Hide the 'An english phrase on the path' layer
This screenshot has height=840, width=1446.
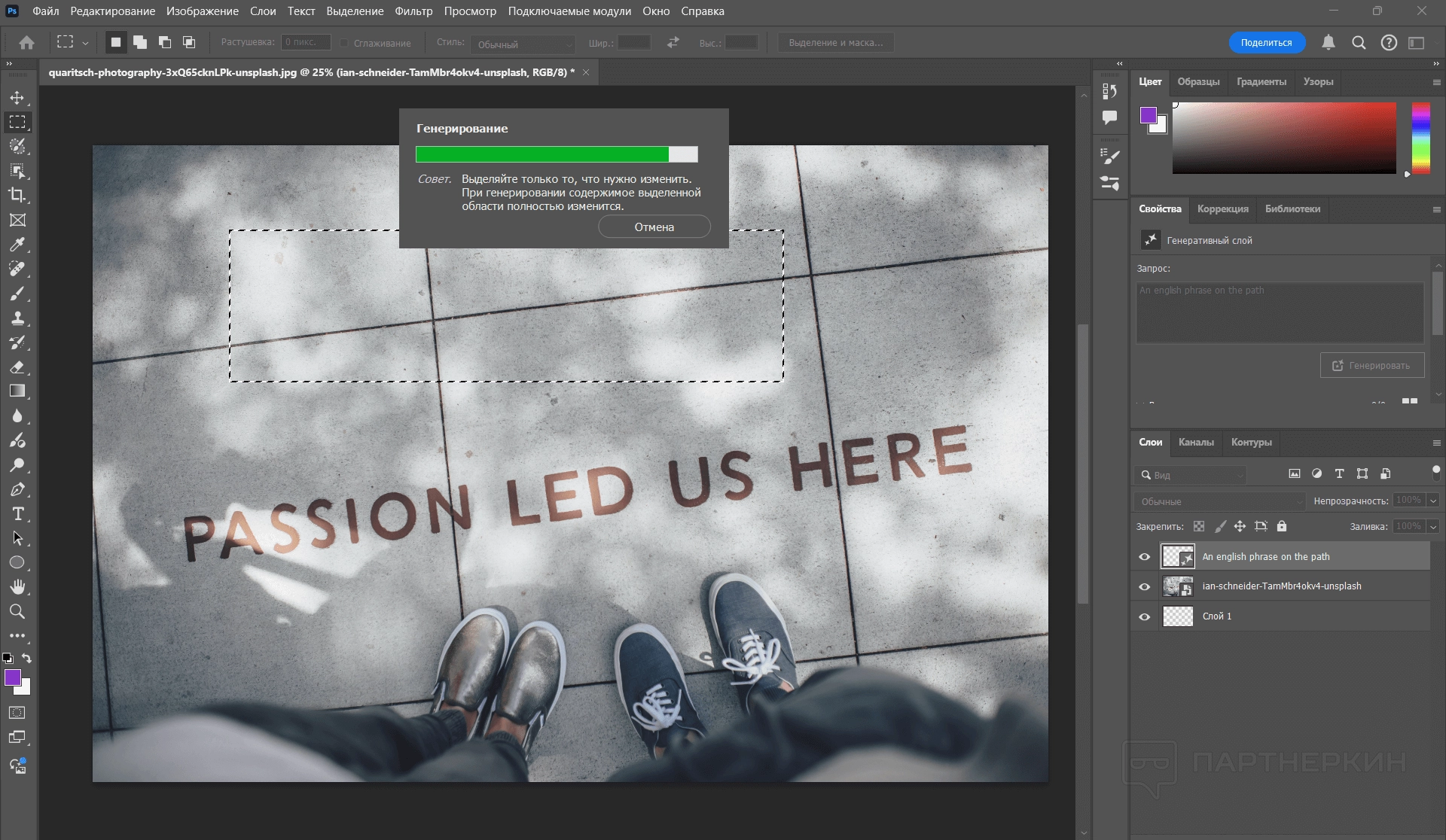coord(1144,557)
